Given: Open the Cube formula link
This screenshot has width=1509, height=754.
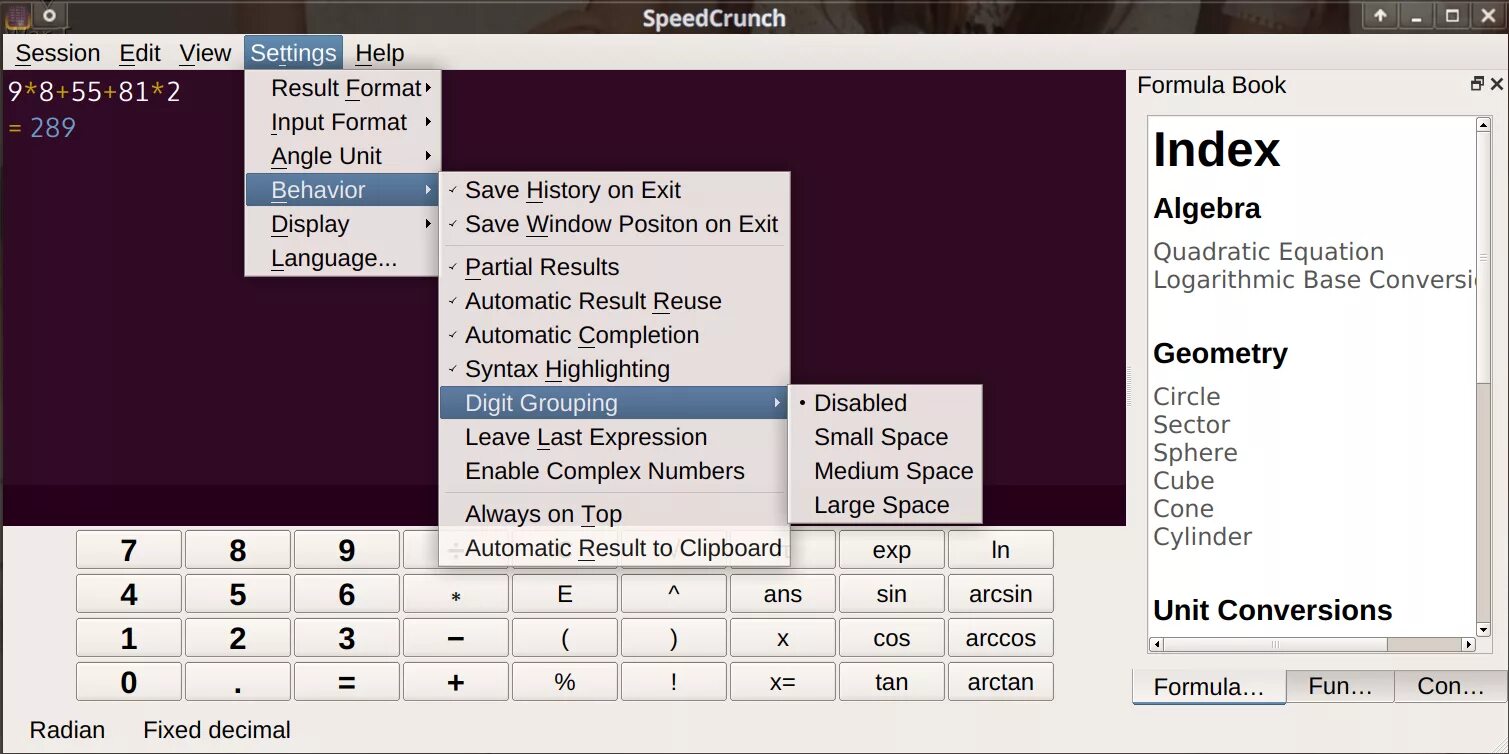Looking at the screenshot, I should coord(1183,481).
